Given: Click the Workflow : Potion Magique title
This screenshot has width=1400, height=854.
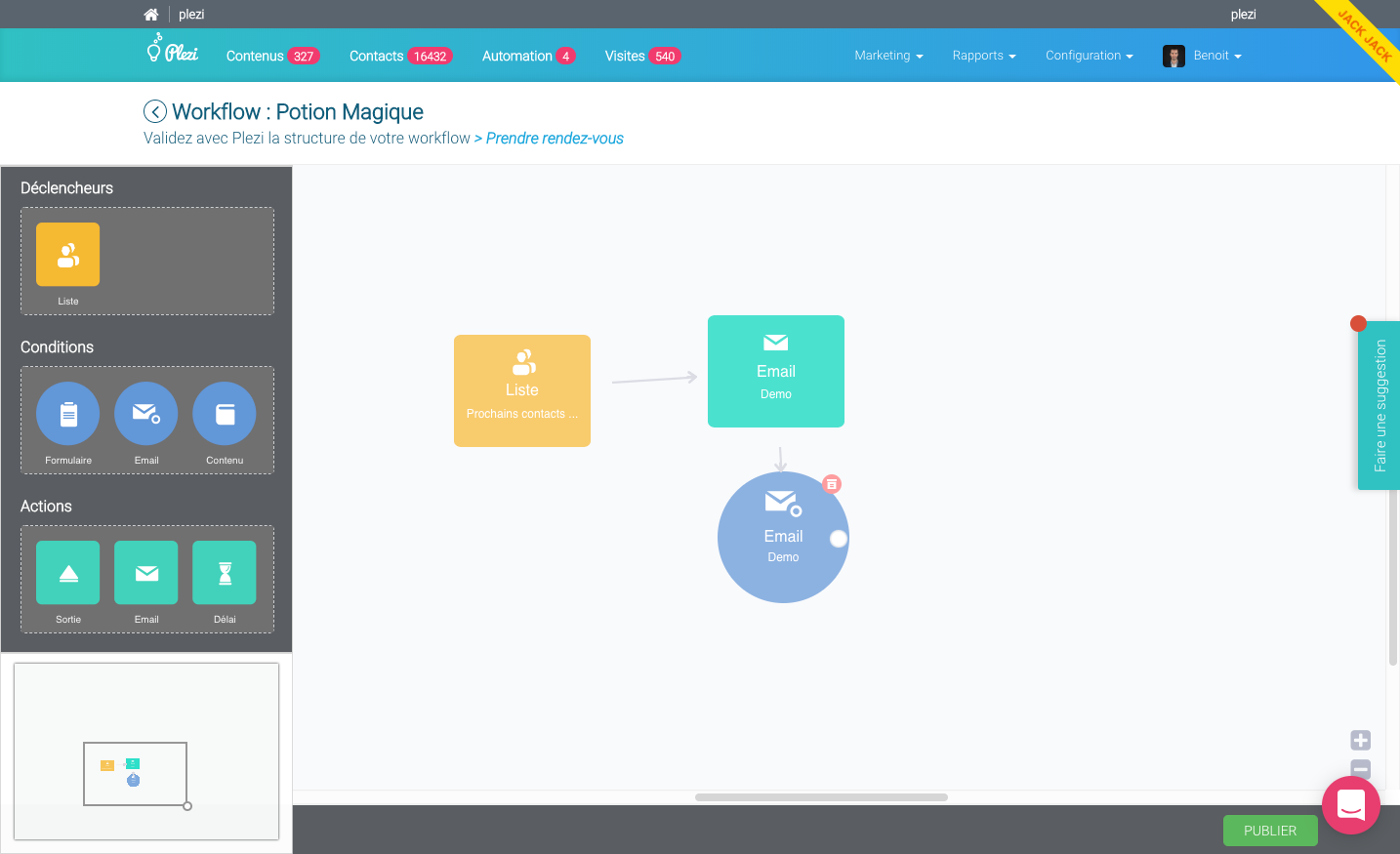Looking at the screenshot, I should pos(298,112).
